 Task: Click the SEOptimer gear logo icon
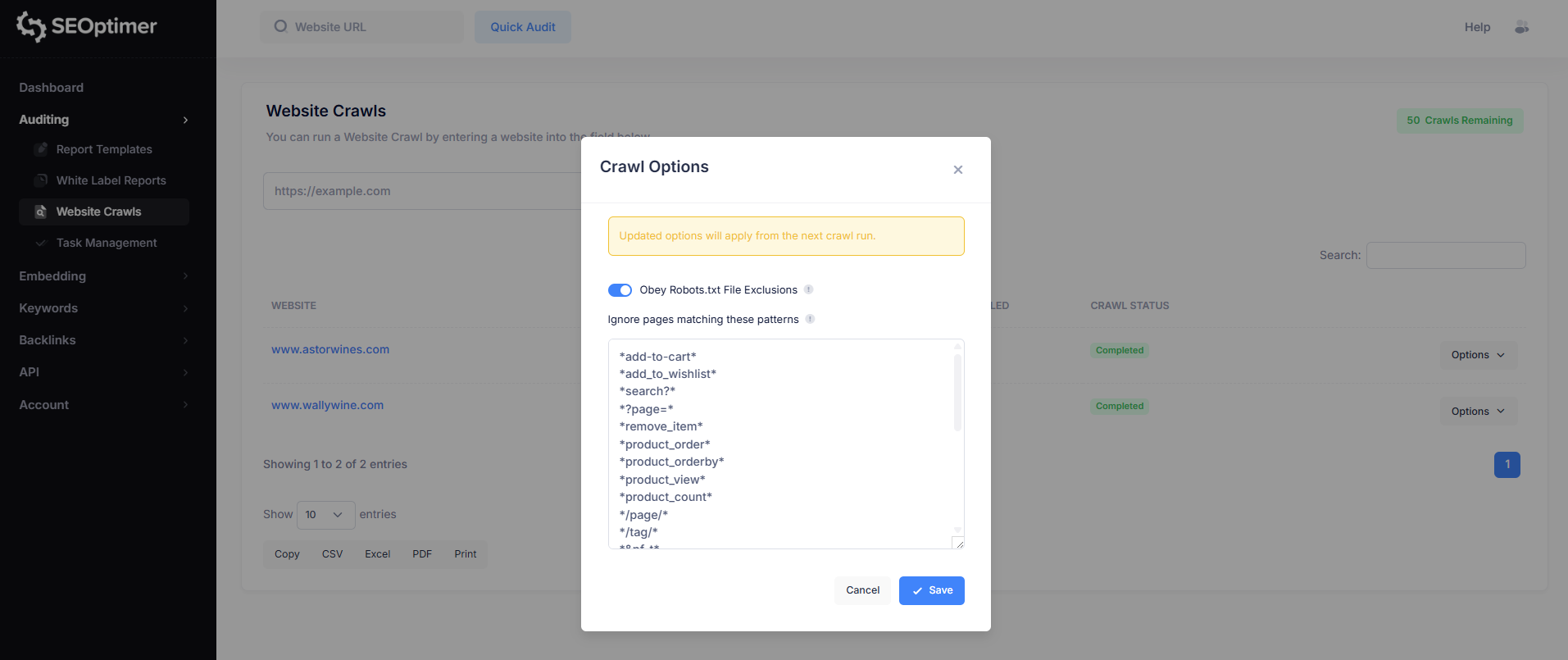pos(31,26)
